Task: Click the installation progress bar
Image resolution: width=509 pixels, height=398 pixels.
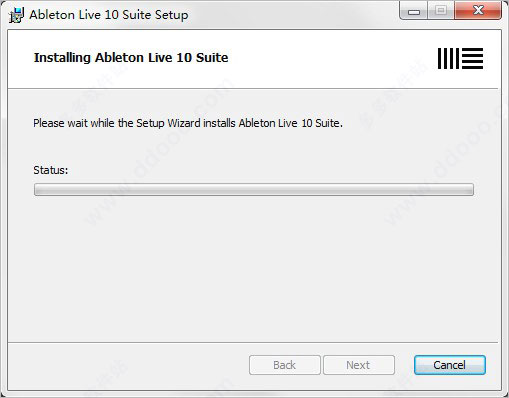Action: [x=254, y=189]
